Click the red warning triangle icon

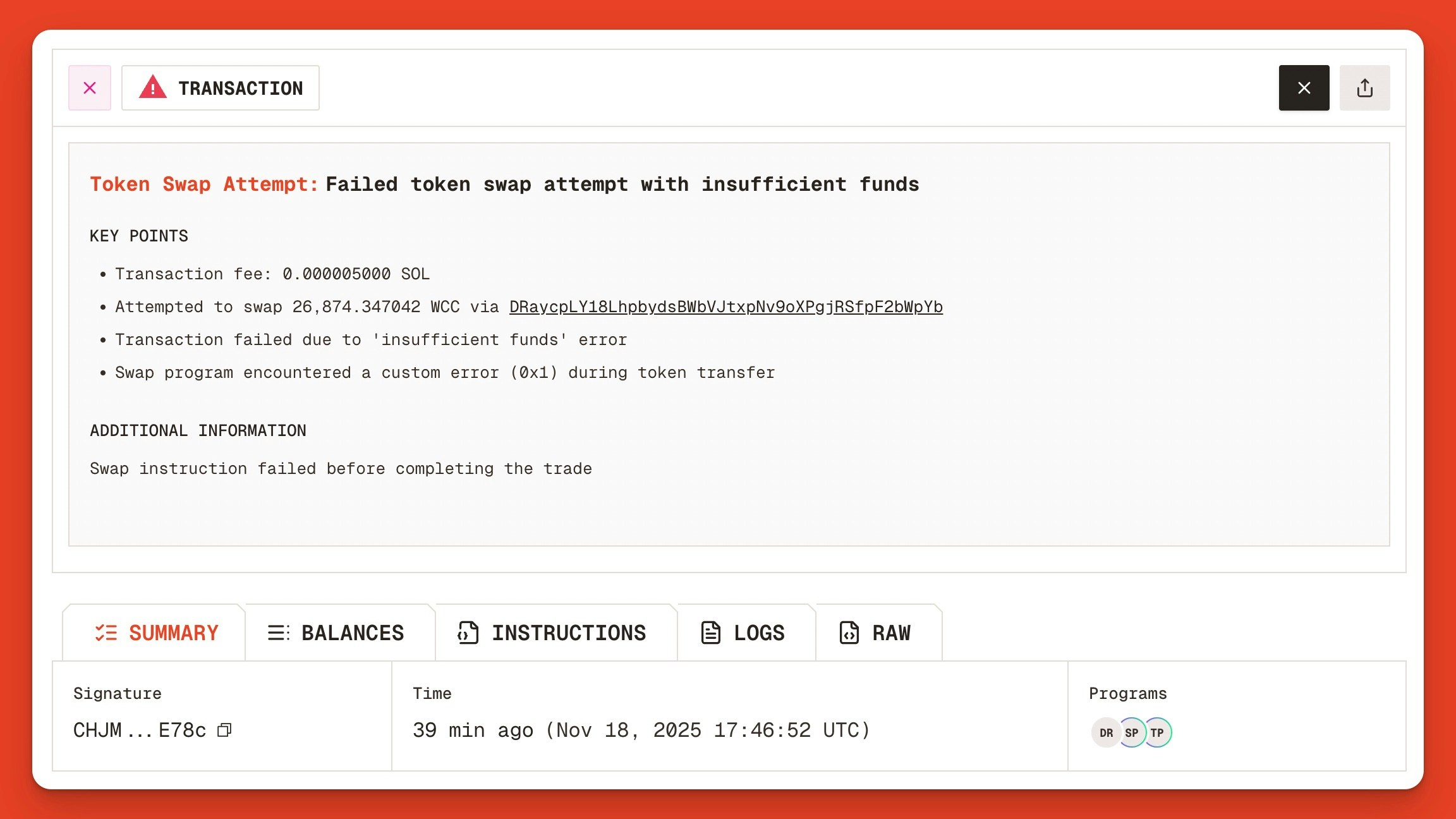point(152,87)
